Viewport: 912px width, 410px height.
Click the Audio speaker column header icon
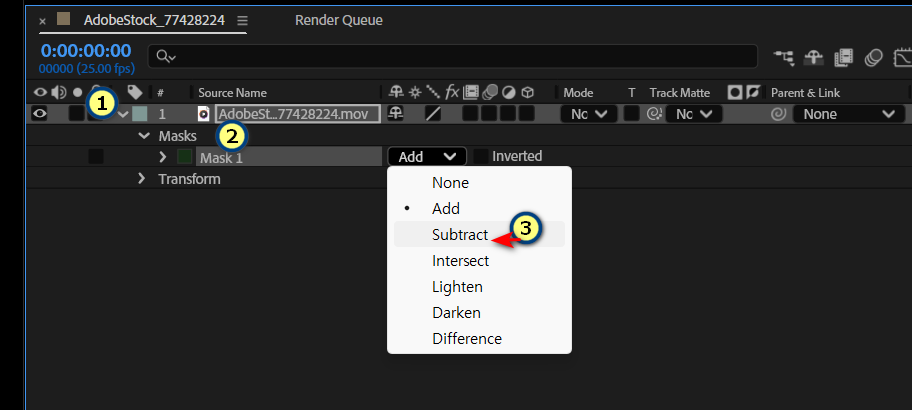point(58,92)
